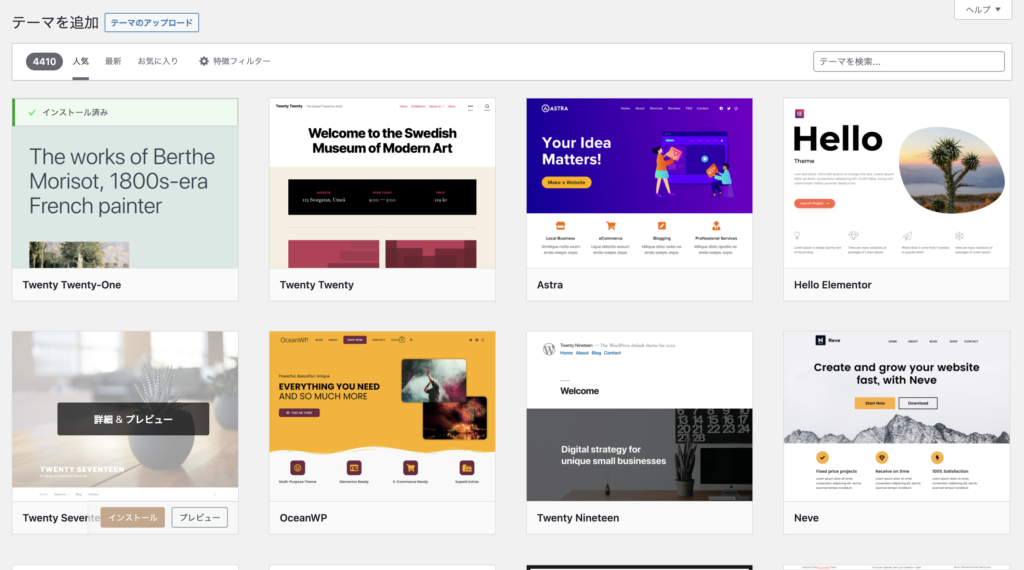This screenshot has width=1024, height=570.
Task: Open 特徴フィルター options
Action: [234, 61]
